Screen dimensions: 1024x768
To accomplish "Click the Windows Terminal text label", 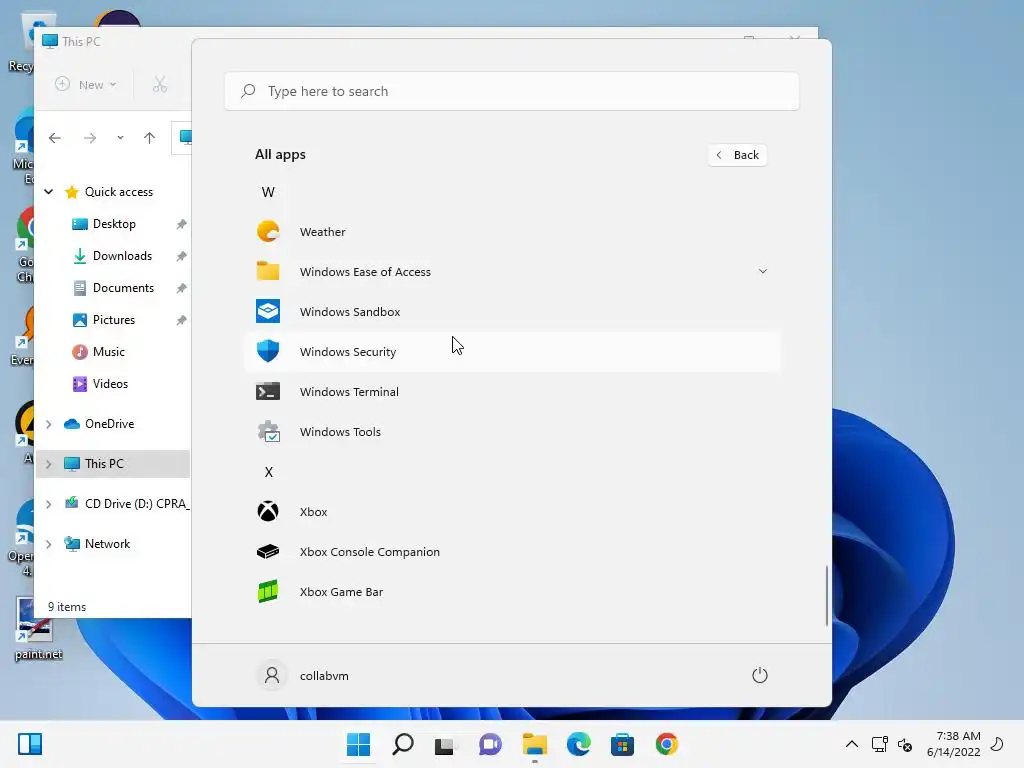I will 349,392.
